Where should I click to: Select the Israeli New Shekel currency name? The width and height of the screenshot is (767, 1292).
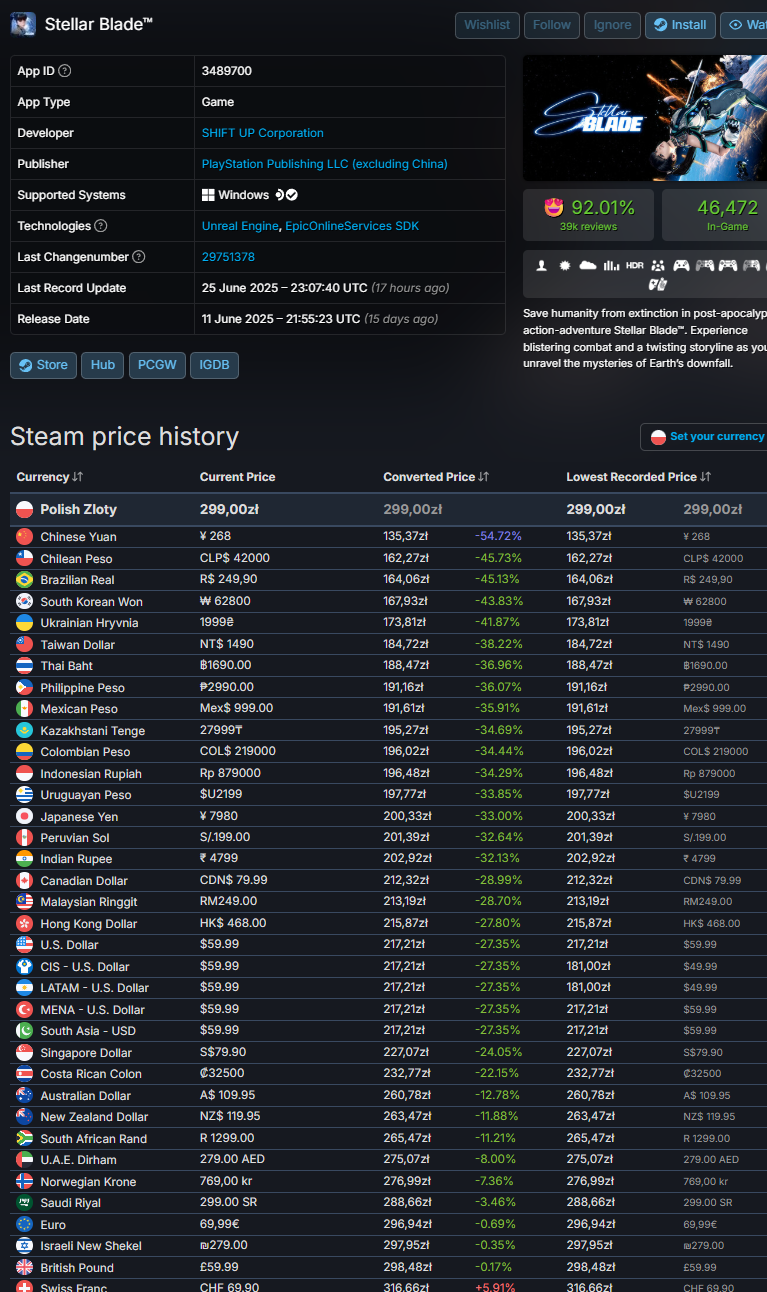click(91, 1246)
